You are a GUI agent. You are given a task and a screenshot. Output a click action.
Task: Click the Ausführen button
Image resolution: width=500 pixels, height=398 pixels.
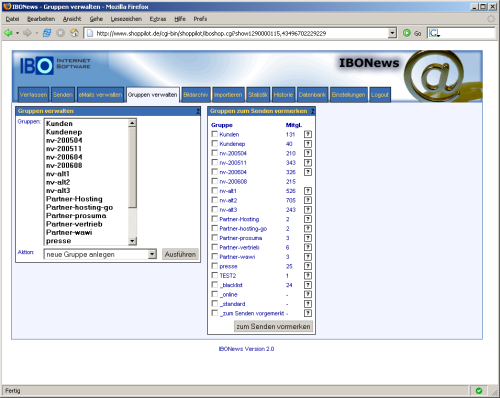pyautogui.click(x=180, y=254)
